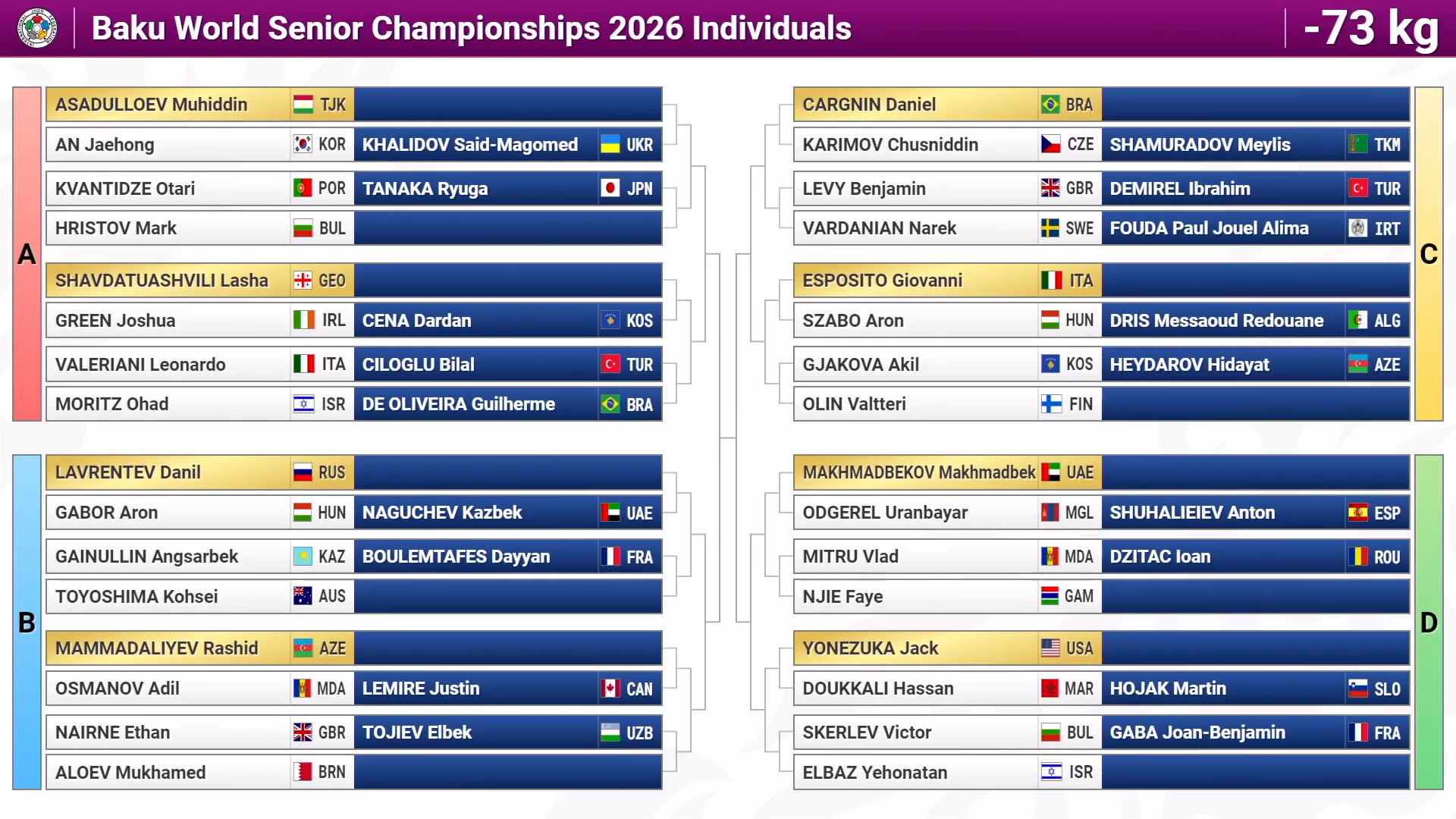Click the IRT emblem next to FOUDA Paul
The image size is (1456, 819).
tap(1358, 228)
